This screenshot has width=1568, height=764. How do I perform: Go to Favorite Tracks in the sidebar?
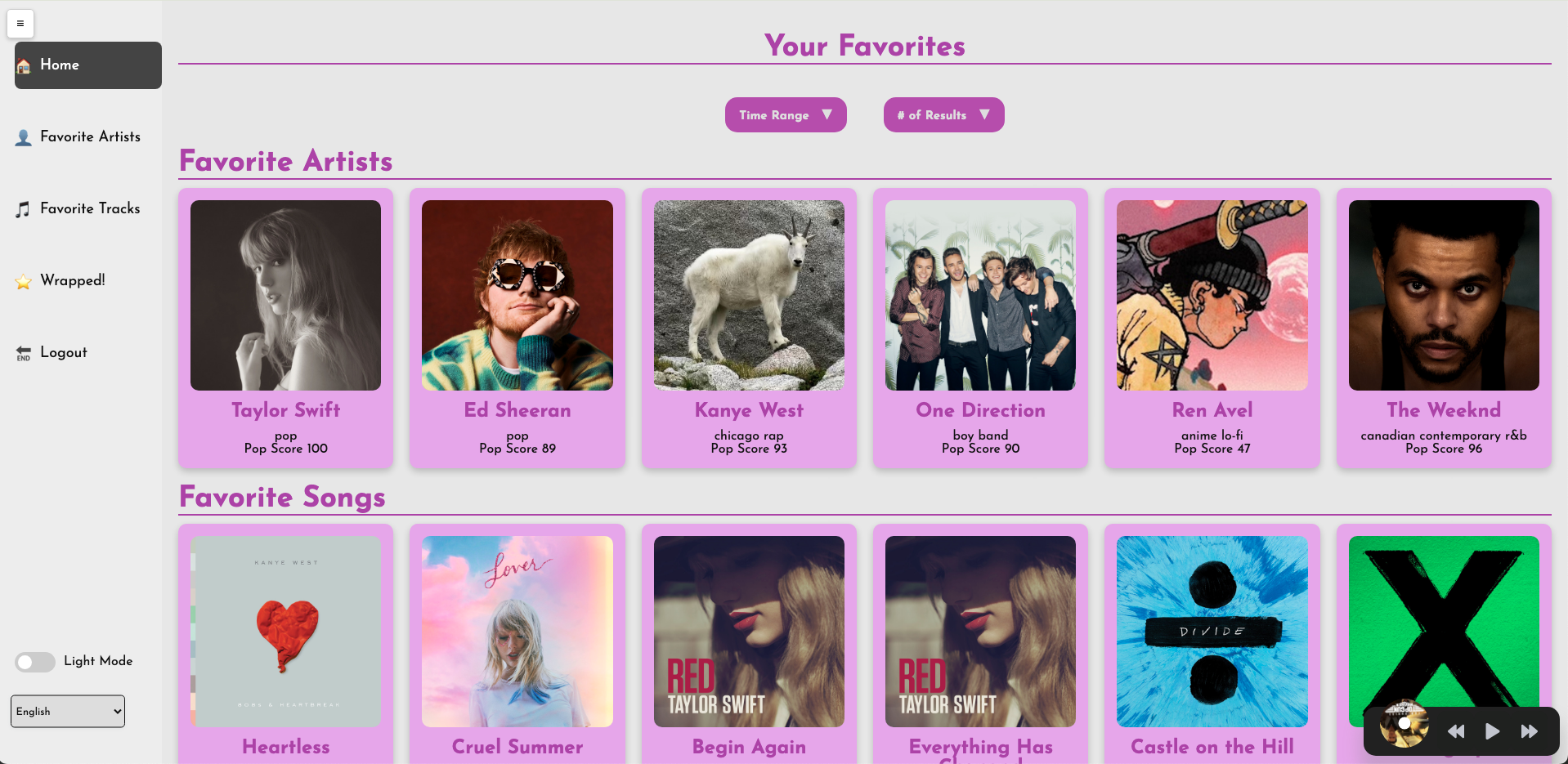pyautogui.click(x=90, y=209)
